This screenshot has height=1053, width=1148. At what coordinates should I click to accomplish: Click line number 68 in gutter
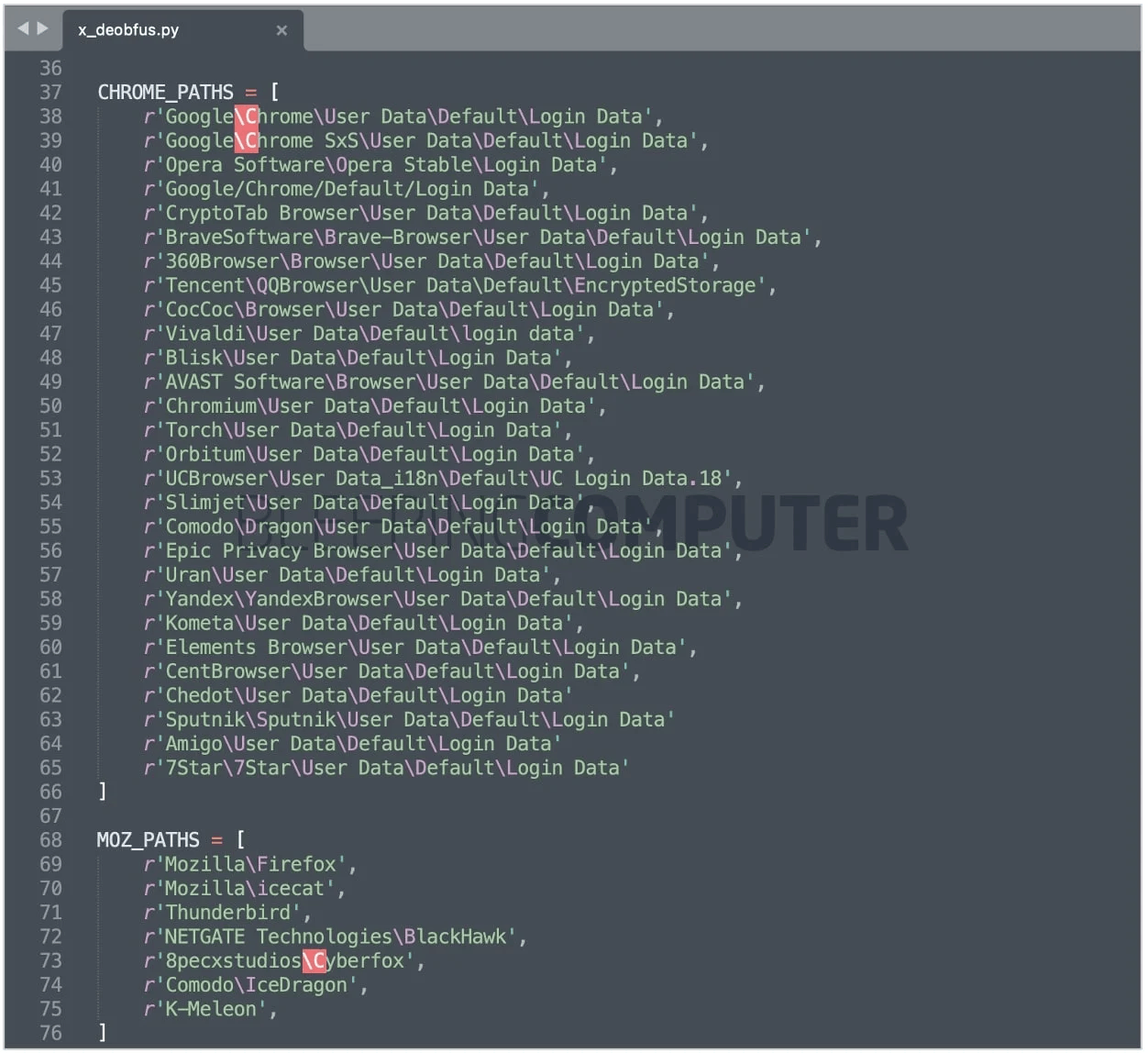(51, 840)
